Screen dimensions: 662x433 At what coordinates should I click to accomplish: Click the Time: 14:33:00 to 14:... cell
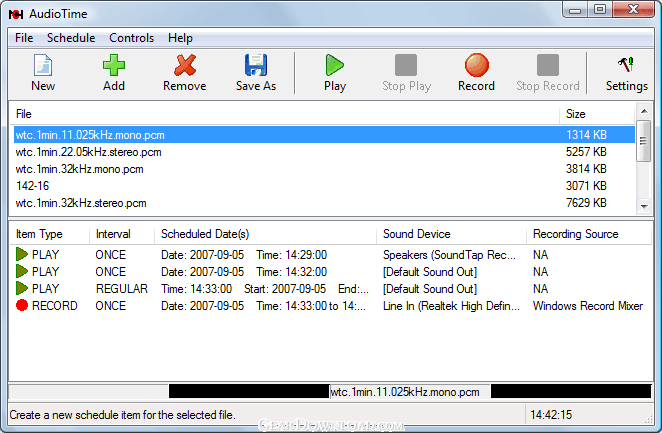pyautogui.click(x=311, y=306)
